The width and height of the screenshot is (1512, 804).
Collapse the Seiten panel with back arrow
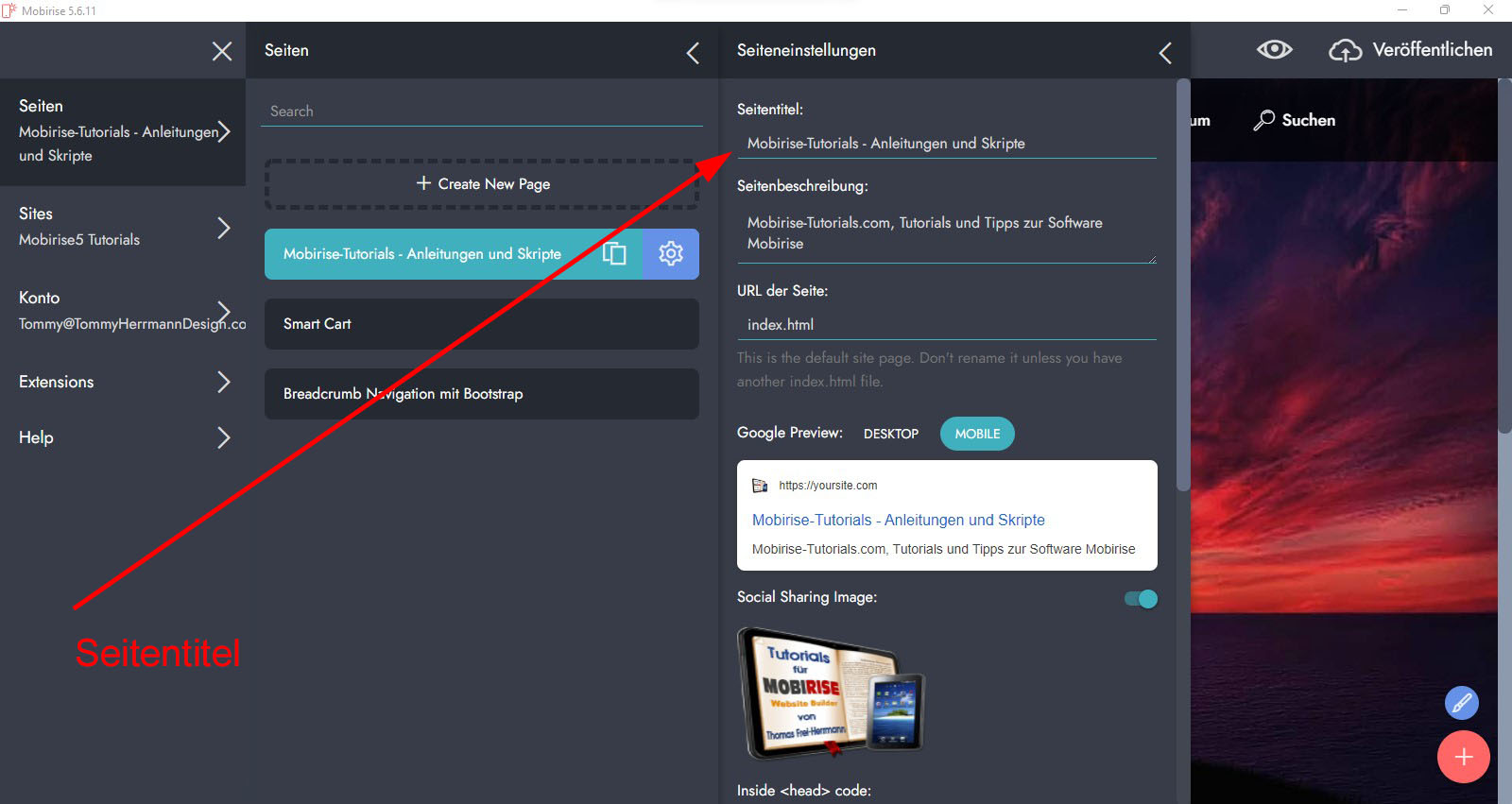pyautogui.click(x=693, y=53)
